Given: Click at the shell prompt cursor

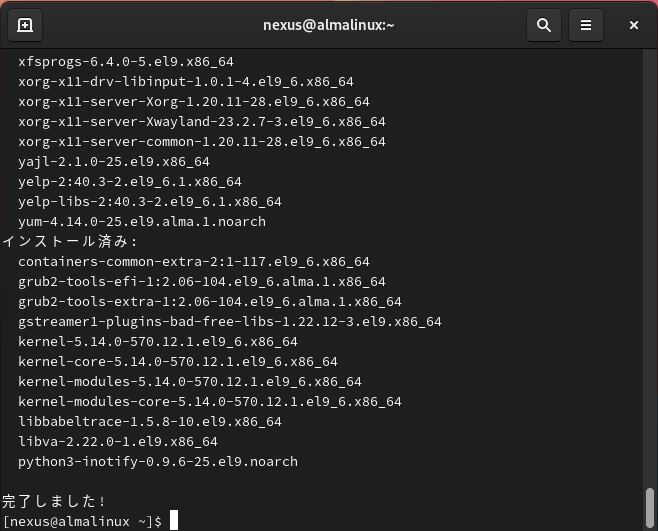Looking at the screenshot, I should coord(173,521).
